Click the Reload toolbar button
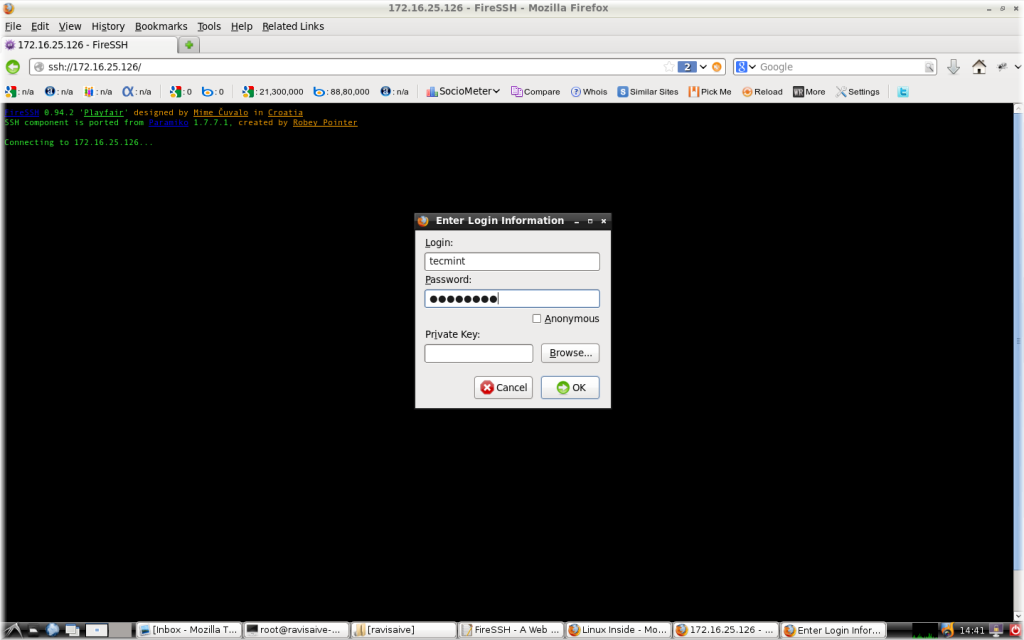 (x=762, y=91)
